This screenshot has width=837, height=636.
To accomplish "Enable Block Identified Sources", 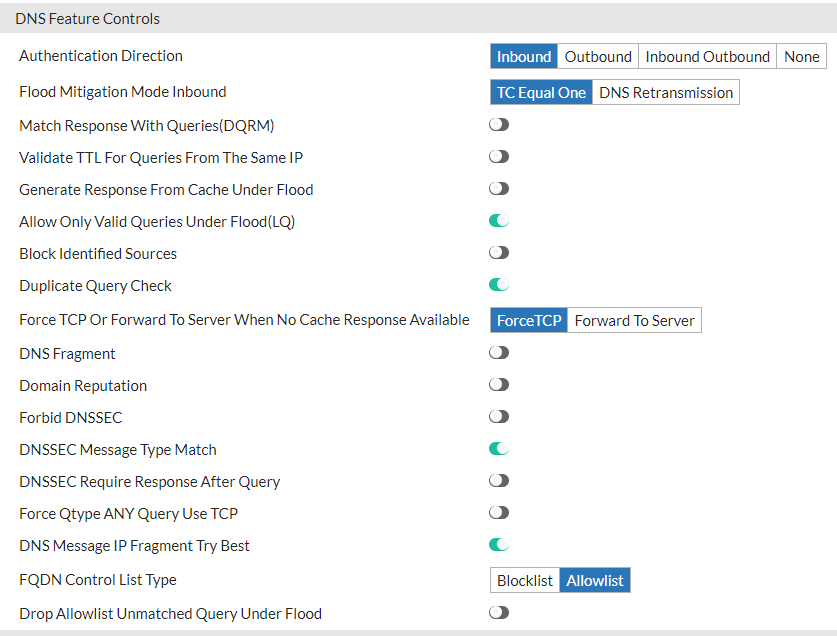I will pyautogui.click(x=498, y=252).
